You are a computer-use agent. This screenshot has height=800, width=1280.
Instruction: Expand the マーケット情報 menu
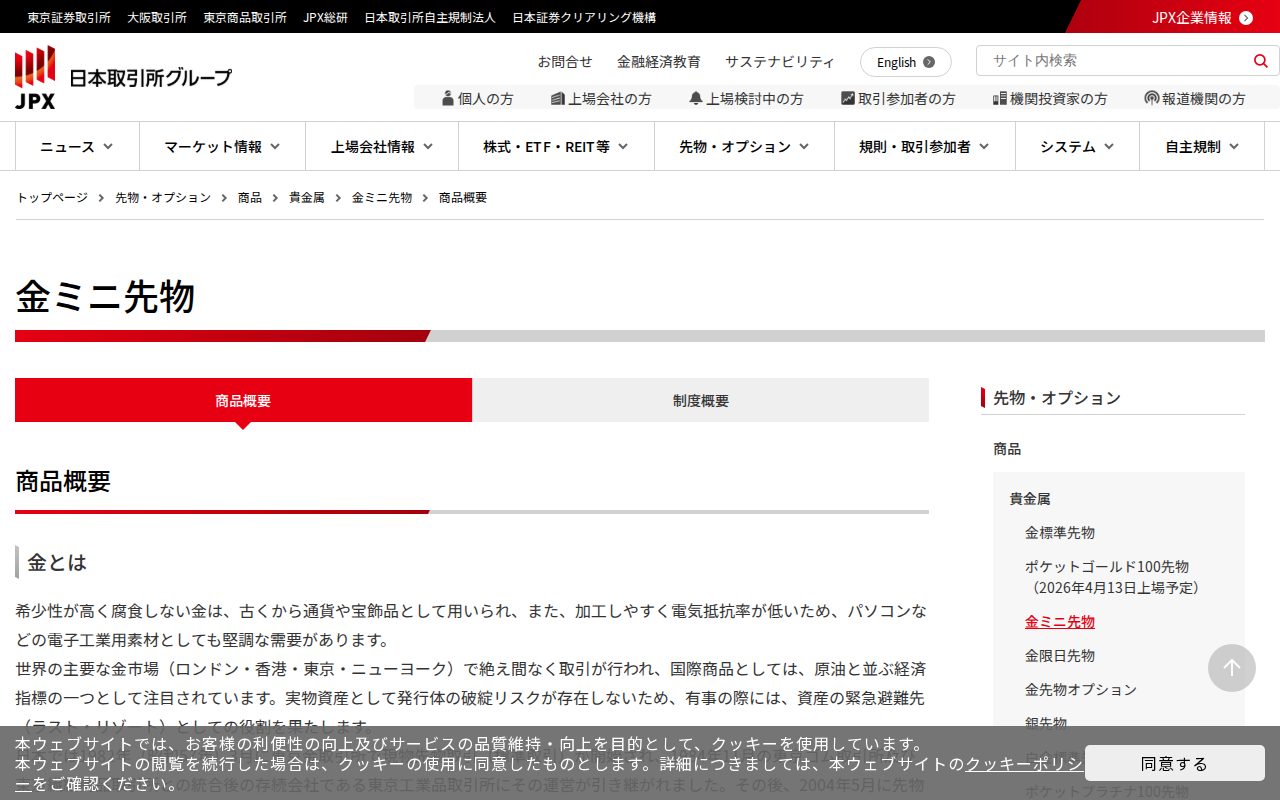(x=222, y=146)
